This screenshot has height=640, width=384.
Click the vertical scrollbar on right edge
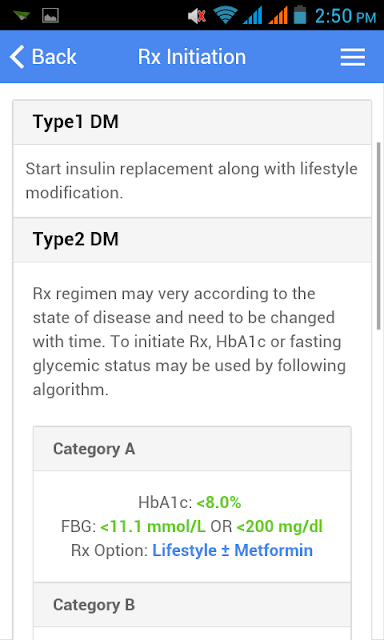[379, 237]
